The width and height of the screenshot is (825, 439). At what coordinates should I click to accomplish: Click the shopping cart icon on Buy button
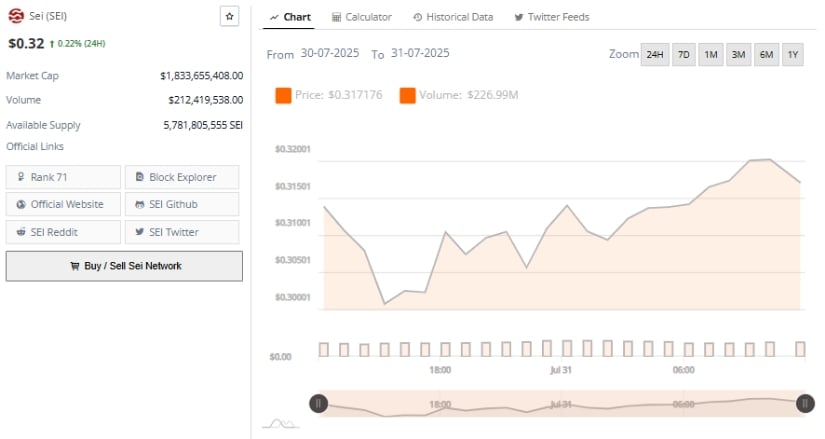pos(75,266)
